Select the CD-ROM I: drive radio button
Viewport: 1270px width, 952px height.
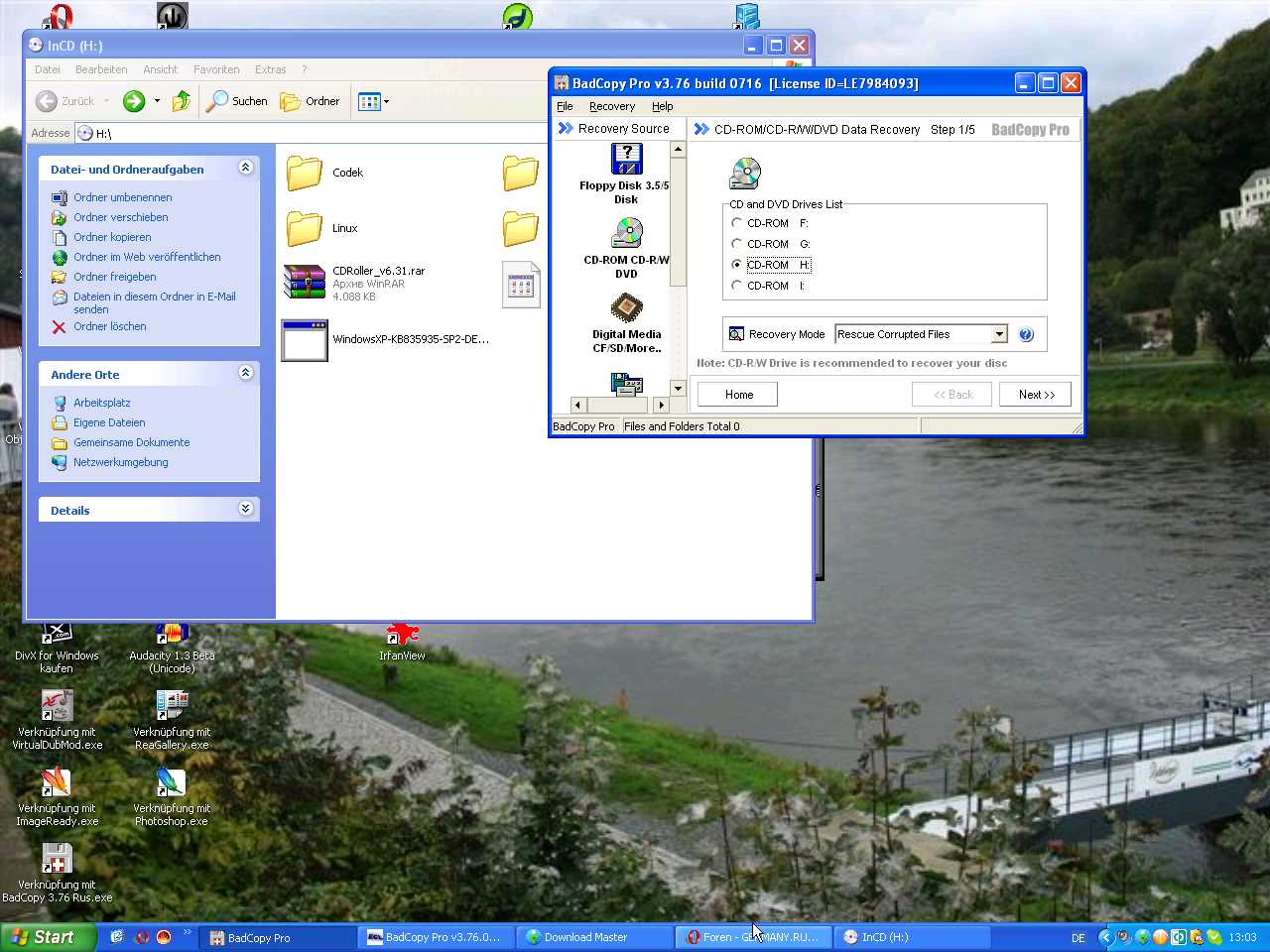coord(736,286)
